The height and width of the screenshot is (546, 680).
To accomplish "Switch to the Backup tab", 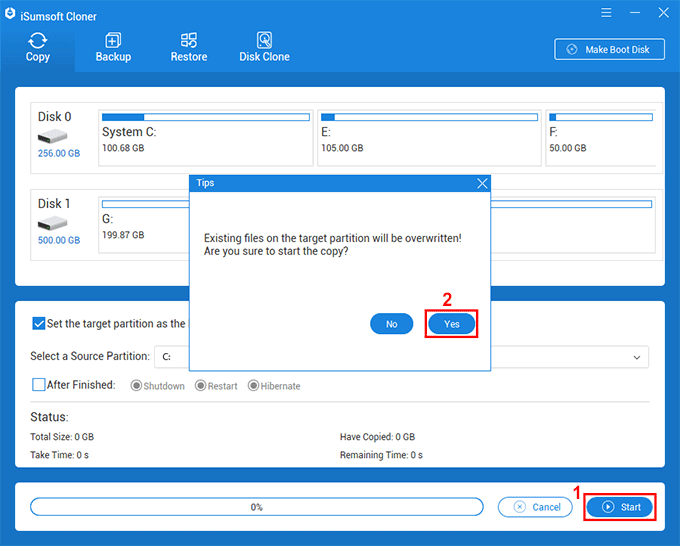I will (x=113, y=48).
